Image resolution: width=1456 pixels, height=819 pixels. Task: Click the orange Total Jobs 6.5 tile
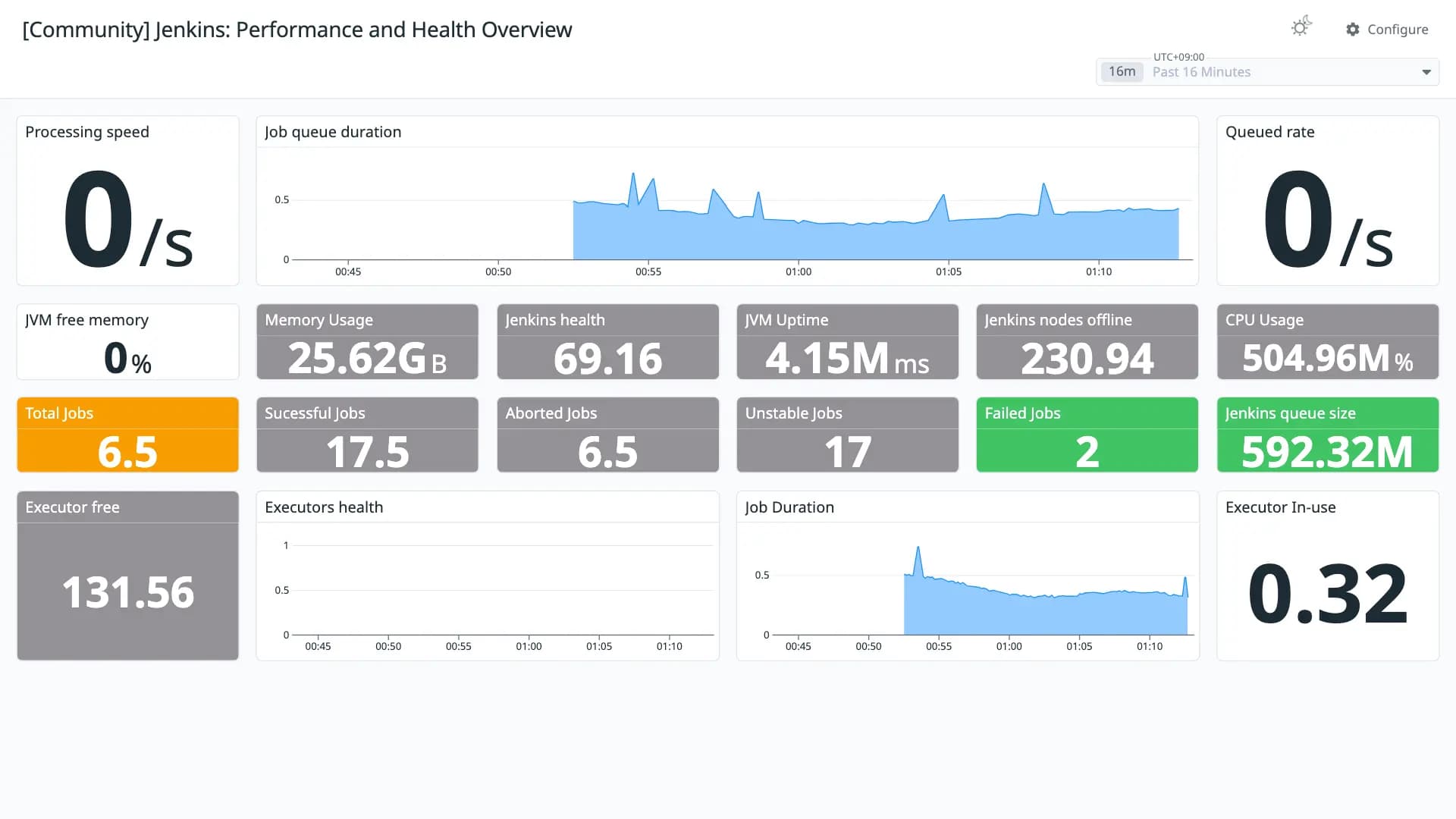[127, 435]
